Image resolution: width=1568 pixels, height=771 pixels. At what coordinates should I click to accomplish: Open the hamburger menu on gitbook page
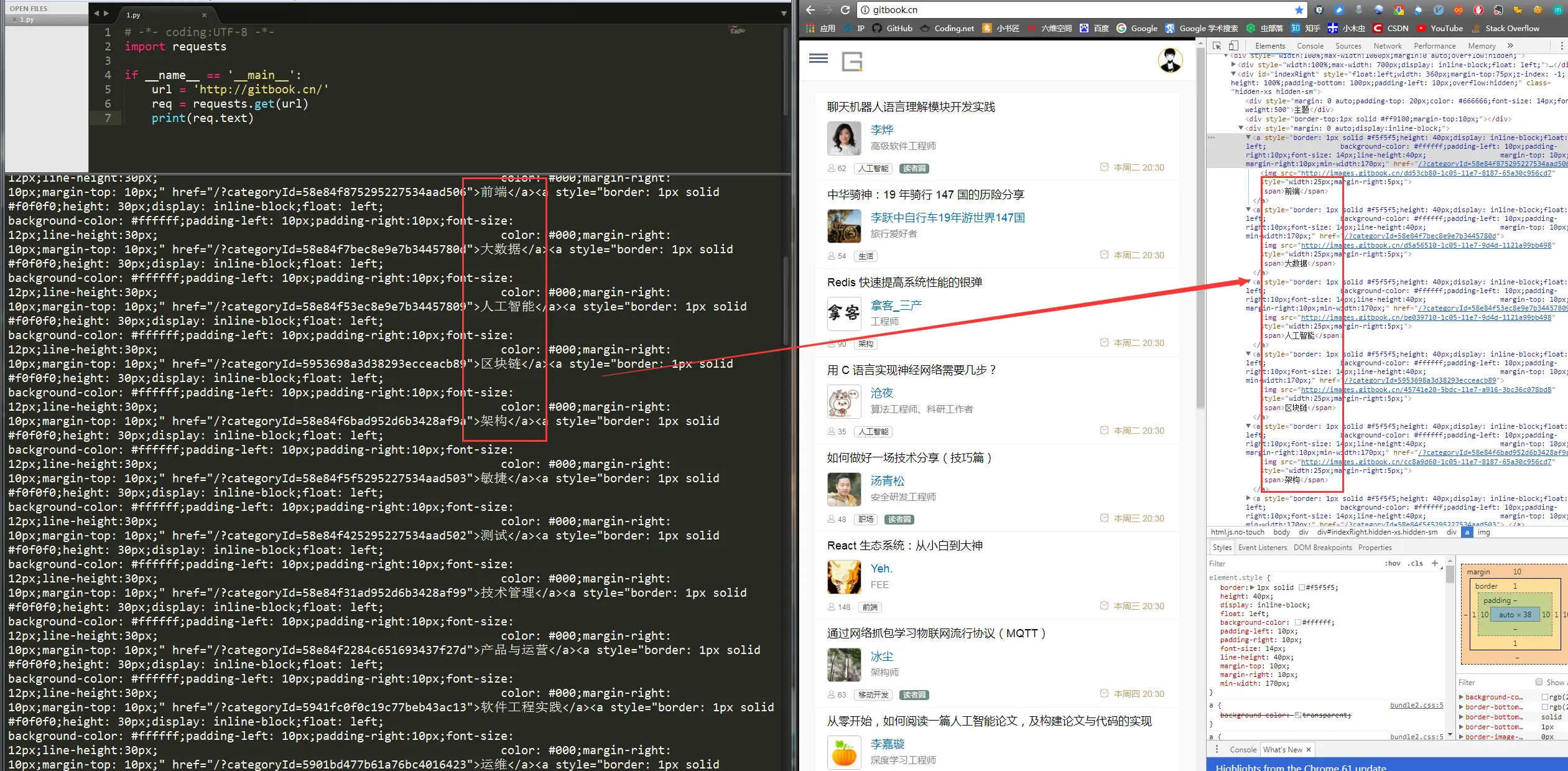pos(818,58)
